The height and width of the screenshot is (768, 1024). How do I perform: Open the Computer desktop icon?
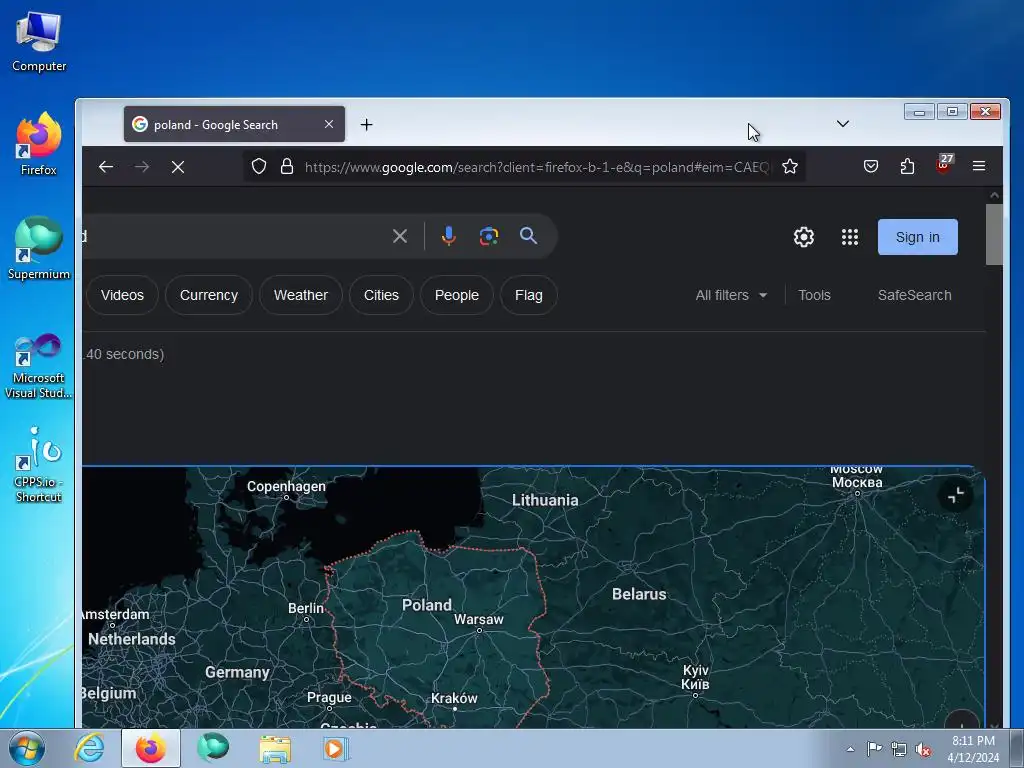39,41
